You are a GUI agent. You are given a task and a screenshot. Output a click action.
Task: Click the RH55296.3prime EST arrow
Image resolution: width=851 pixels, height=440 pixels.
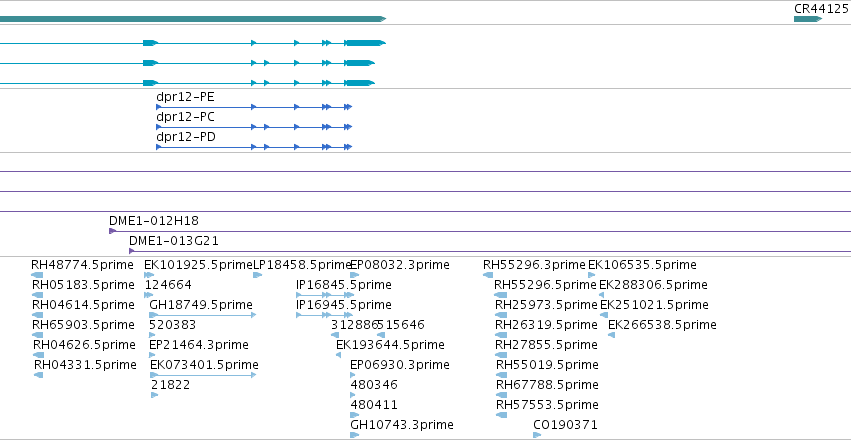488,275
